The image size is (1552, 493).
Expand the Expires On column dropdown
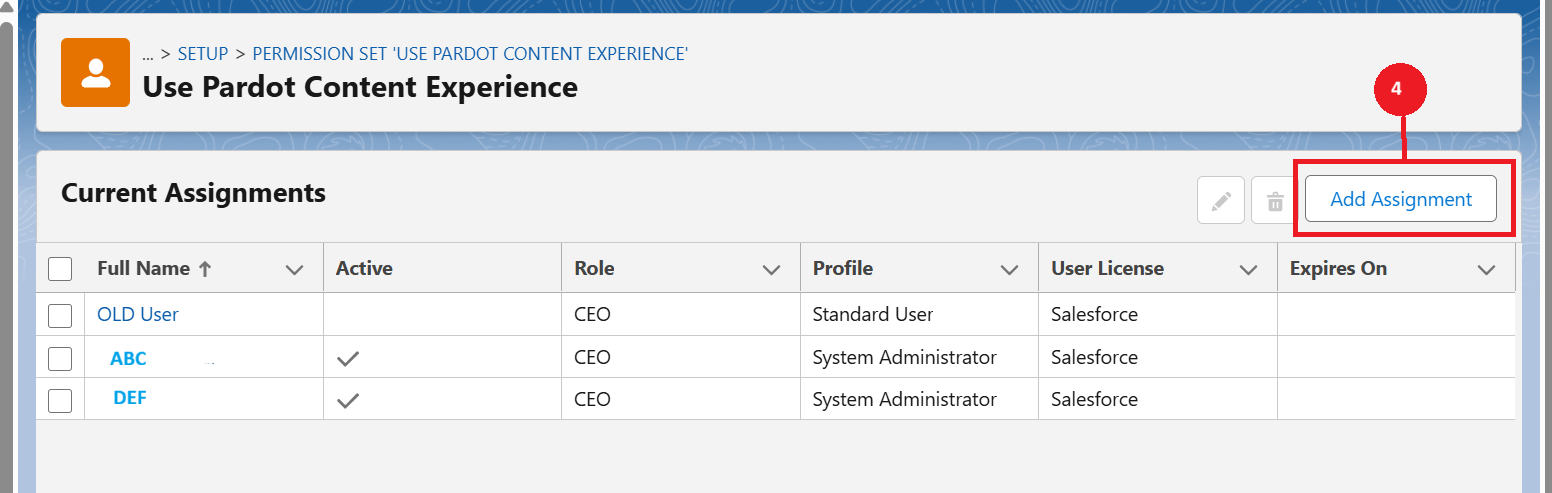[x=1486, y=269]
